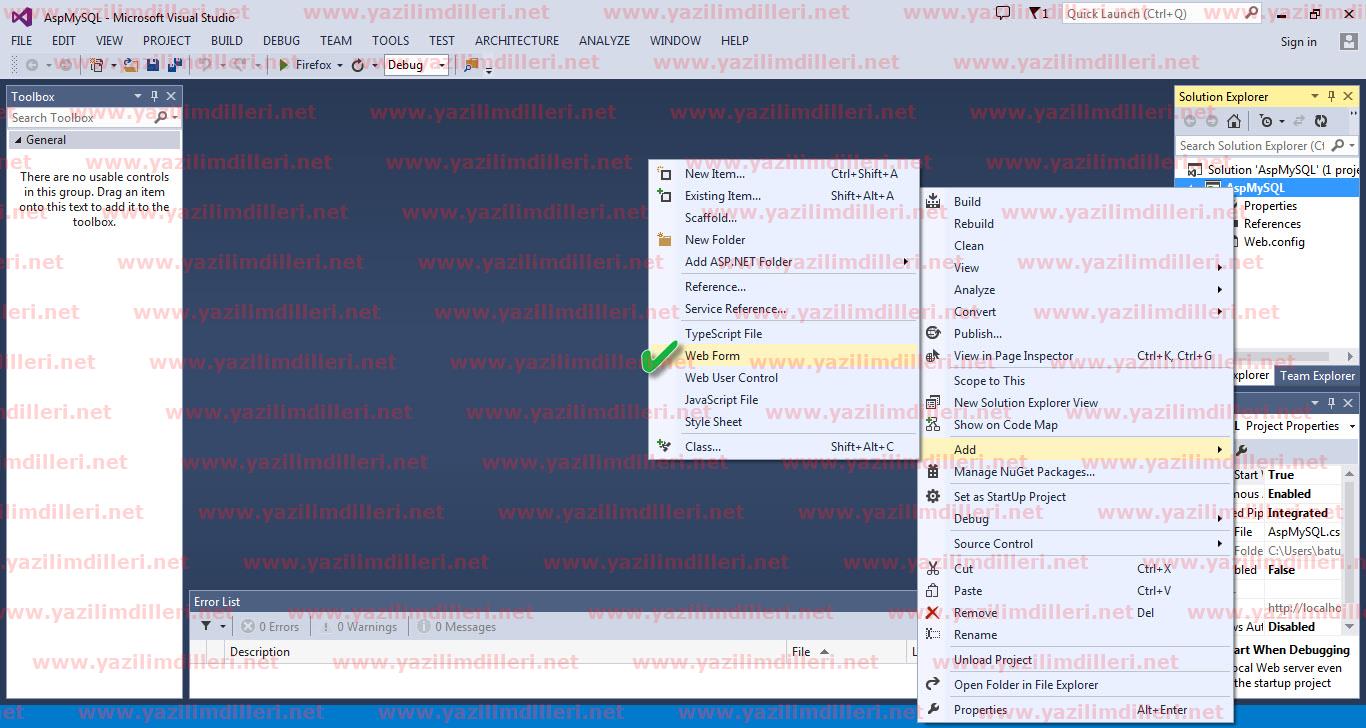Toggle the 0 Messages filter button
1366x728 pixels.
click(457, 627)
